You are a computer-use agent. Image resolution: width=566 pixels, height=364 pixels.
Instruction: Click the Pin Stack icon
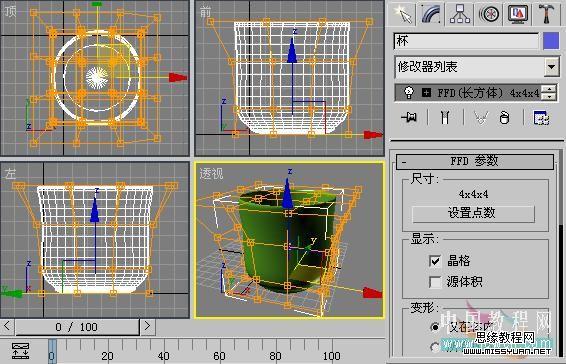(409, 117)
